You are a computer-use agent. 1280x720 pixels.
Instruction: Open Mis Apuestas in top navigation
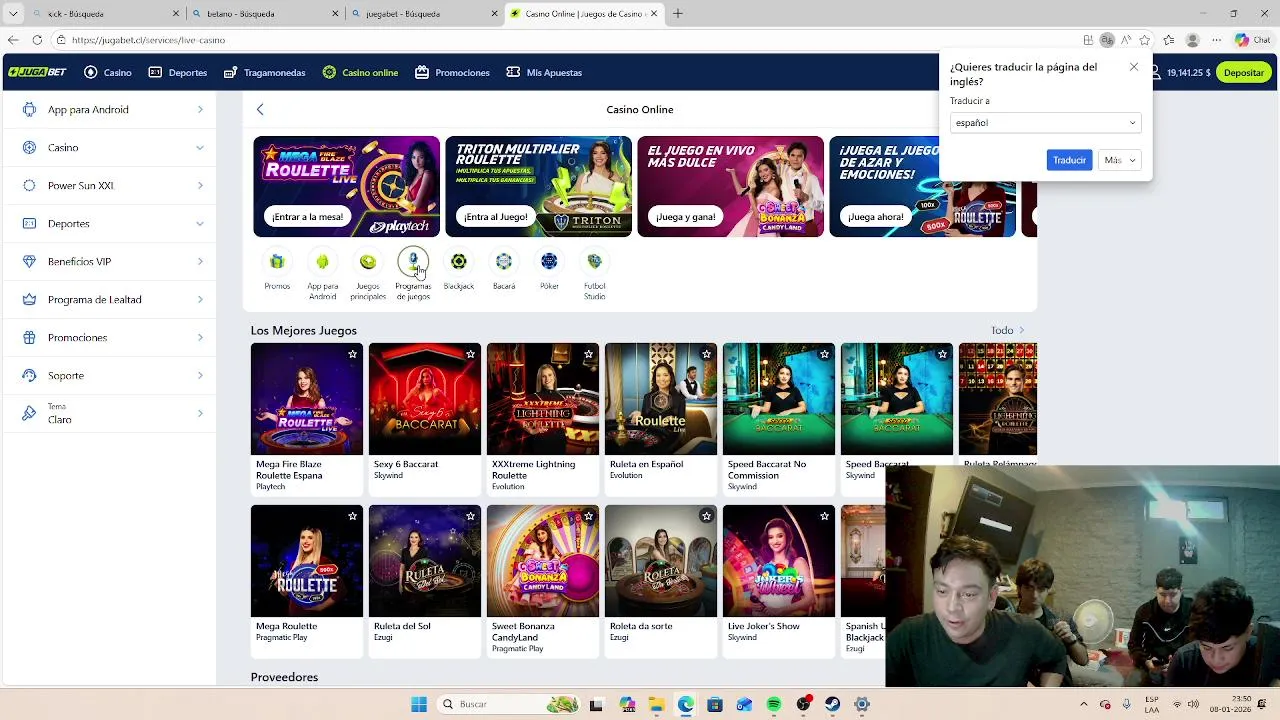(544, 72)
